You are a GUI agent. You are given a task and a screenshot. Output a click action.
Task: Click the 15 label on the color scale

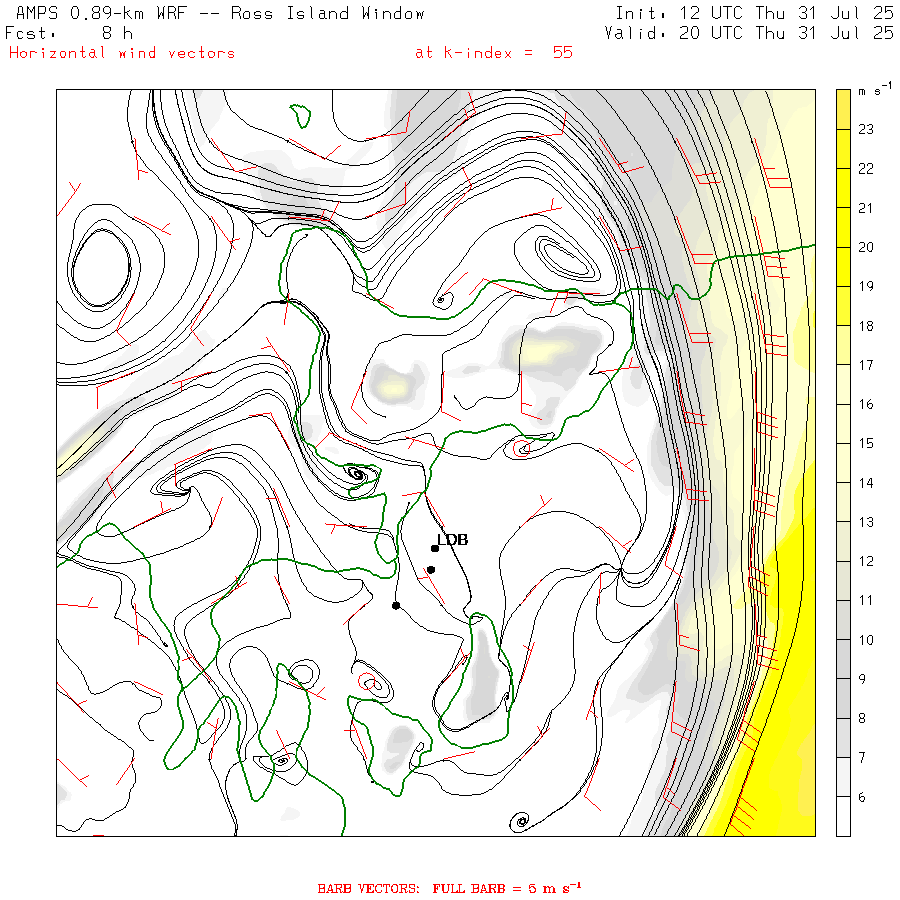[866, 444]
